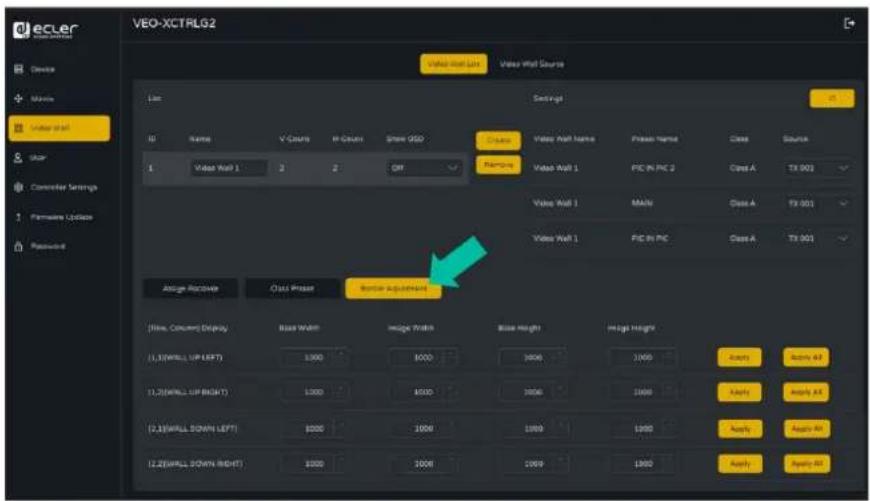
Task: Switch to the Bezel Adjustment tab
Action: pos(393,289)
